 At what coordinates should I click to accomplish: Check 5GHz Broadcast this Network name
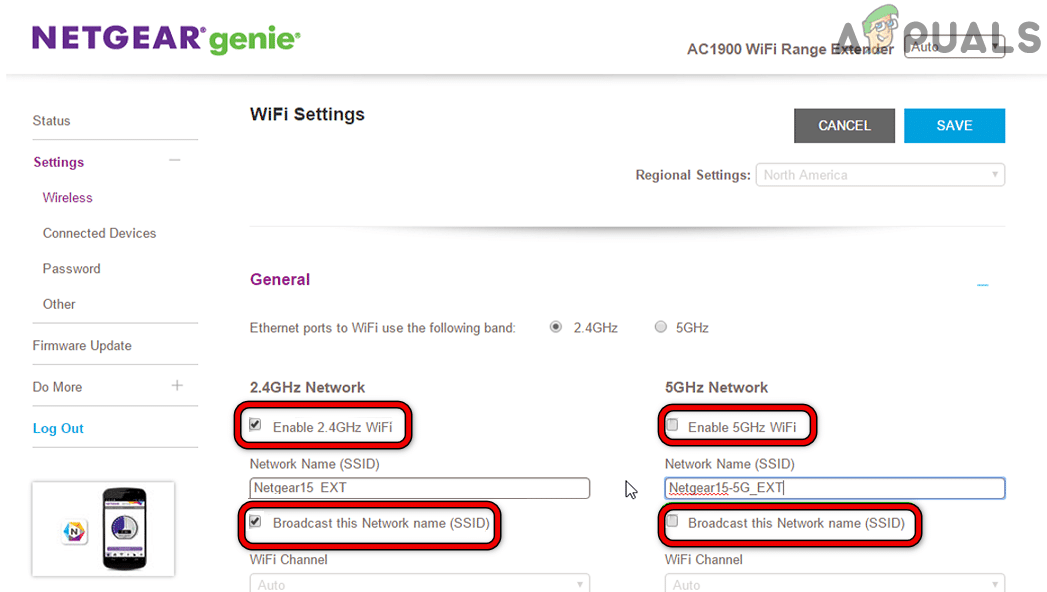(x=672, y=522)
